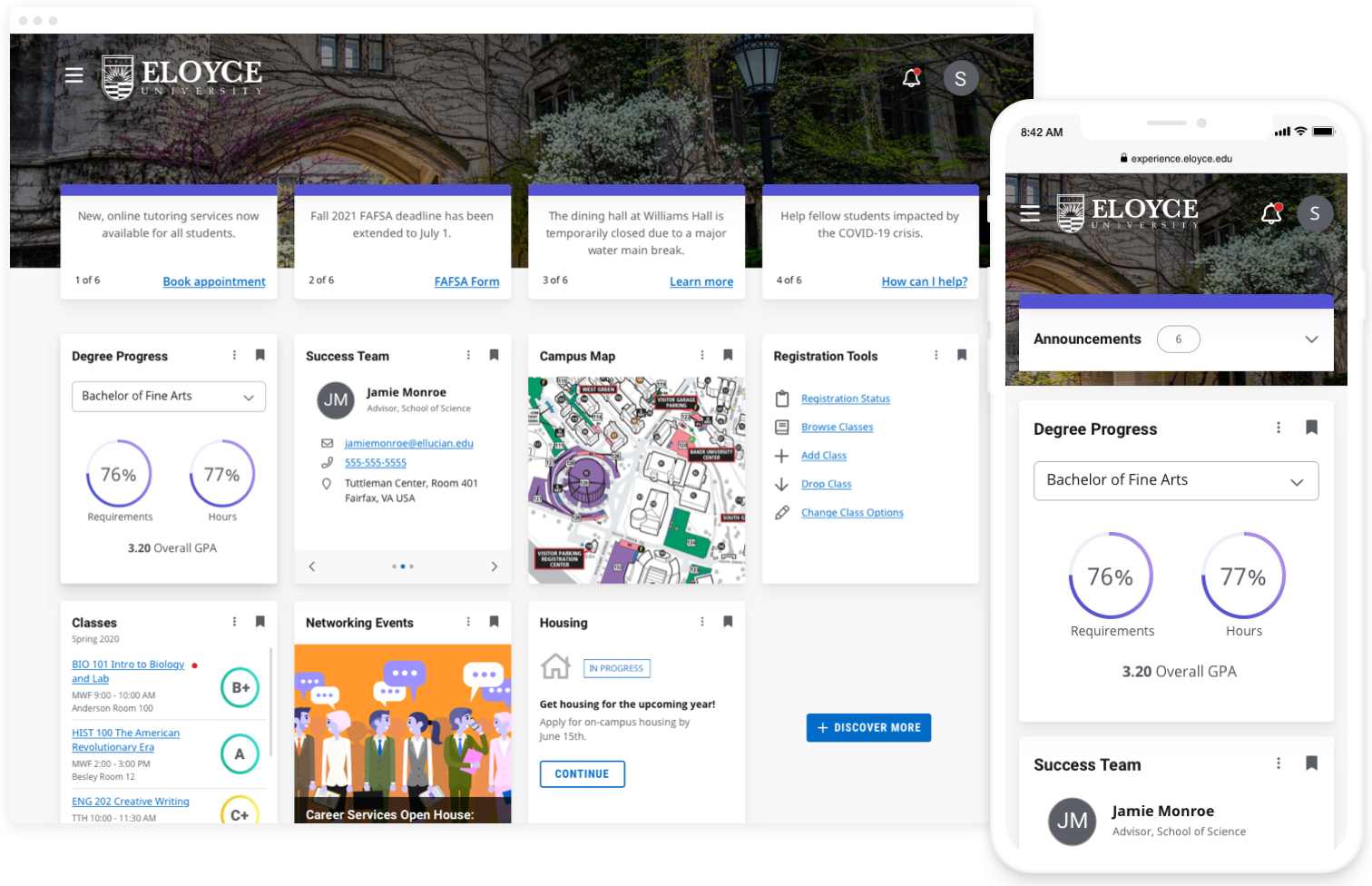Click the campus map image
The height and width of the screenshot is (886, 1372).
[637, 480]
